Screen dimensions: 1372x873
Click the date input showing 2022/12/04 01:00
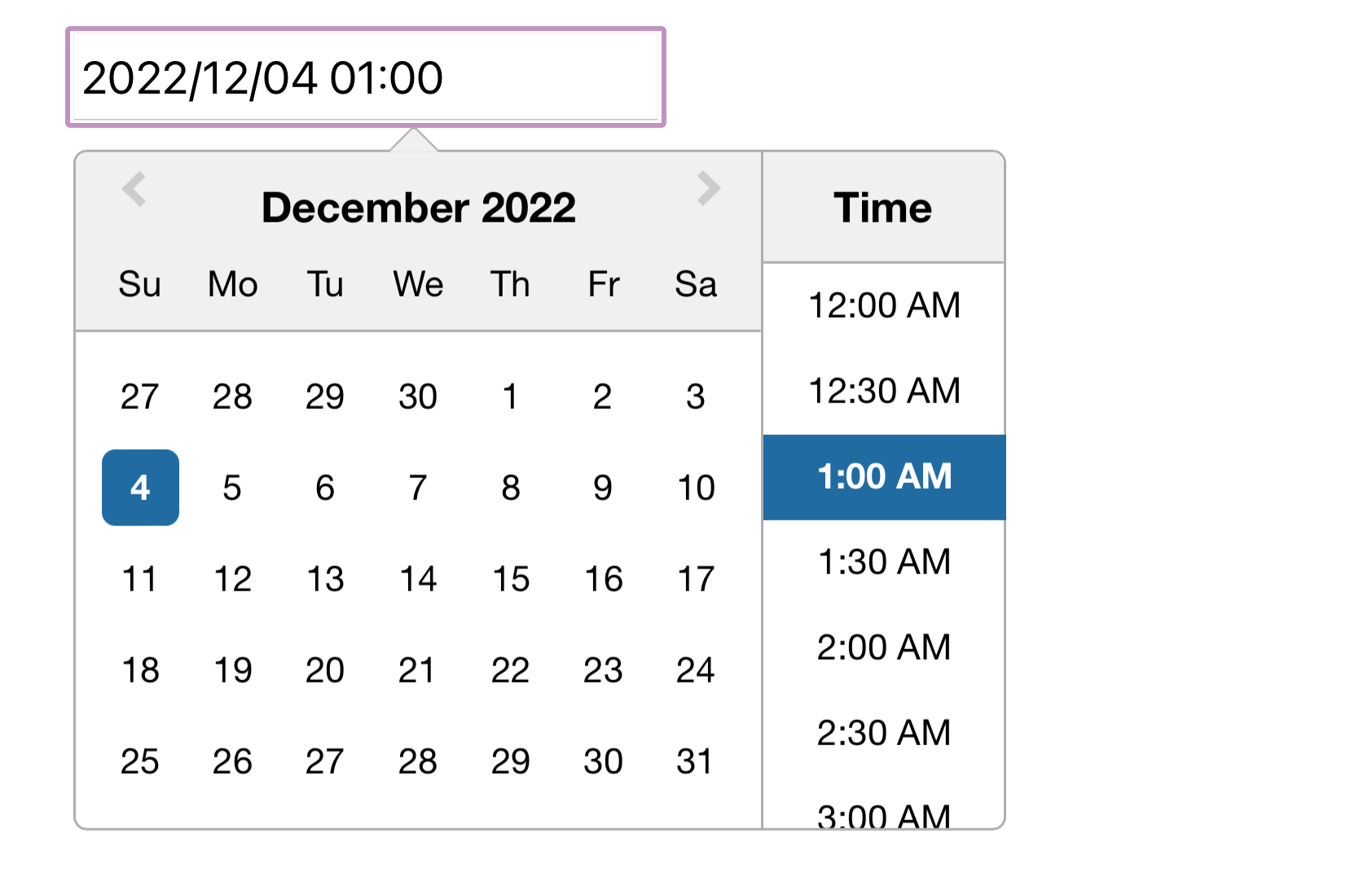[365, 77]
